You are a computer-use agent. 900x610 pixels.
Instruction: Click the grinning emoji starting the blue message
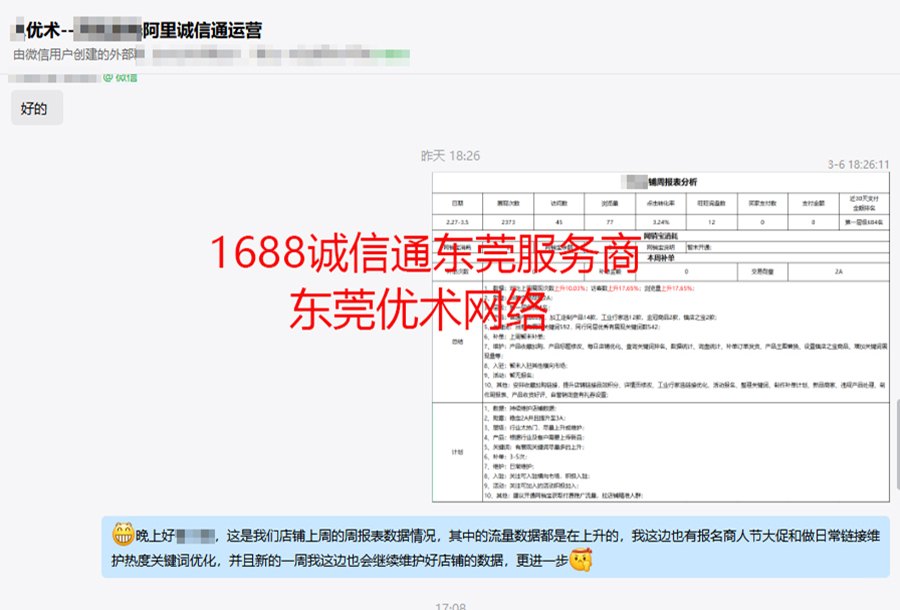123,535
